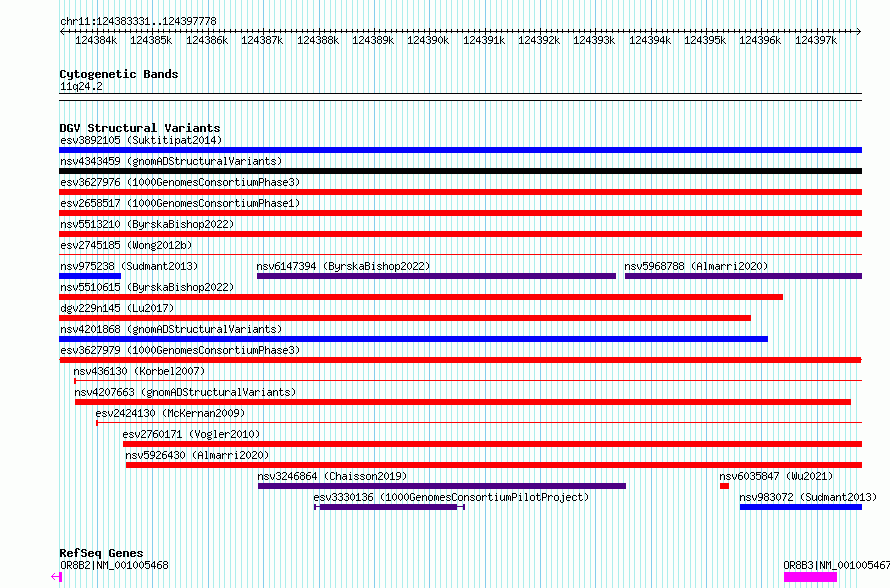Click the RefSeq Genes track title
Screen dimensions: 890x588
(101, 553)
